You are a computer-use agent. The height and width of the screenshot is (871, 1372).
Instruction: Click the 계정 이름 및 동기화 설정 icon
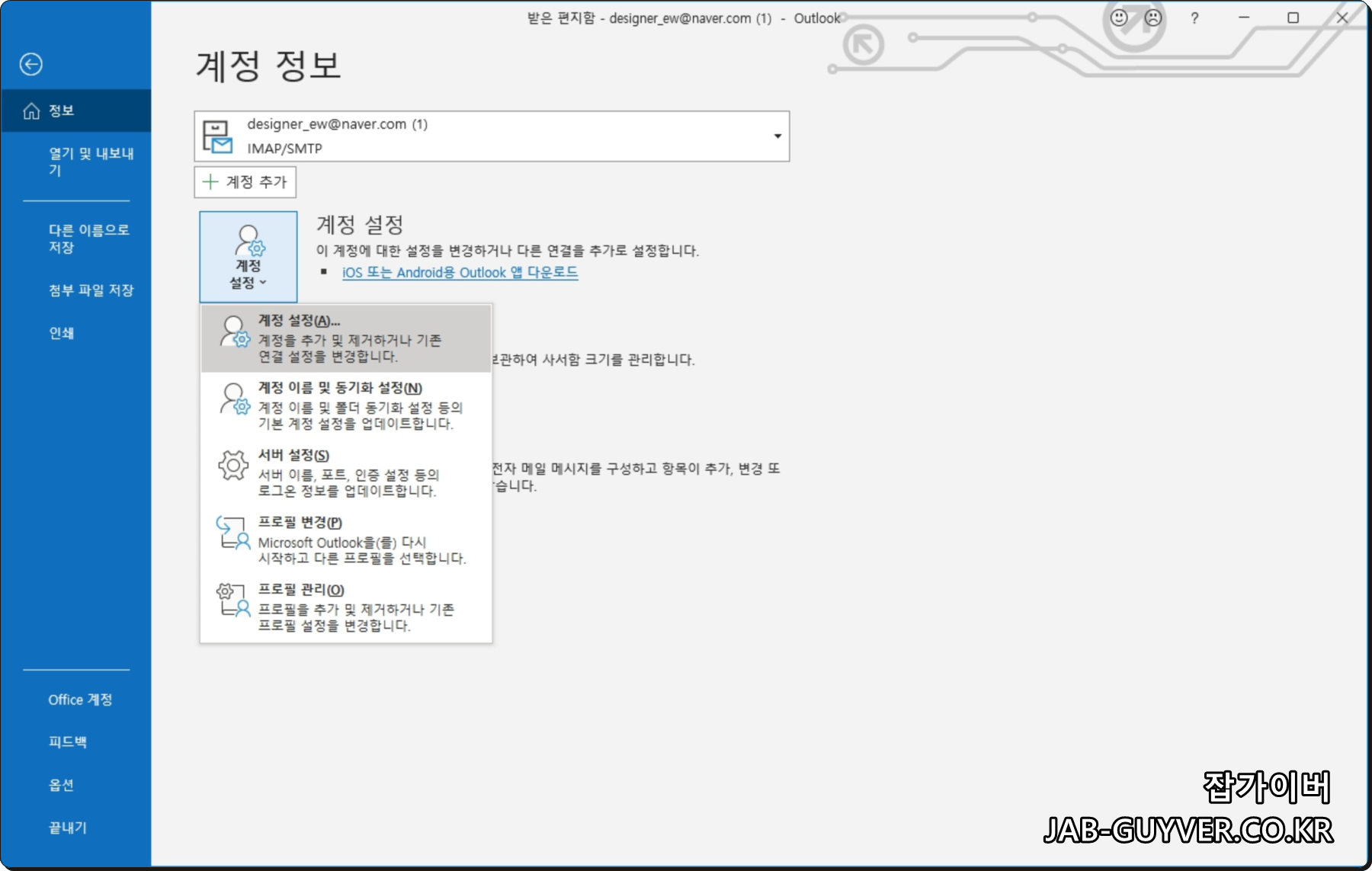tap(234, 399)
